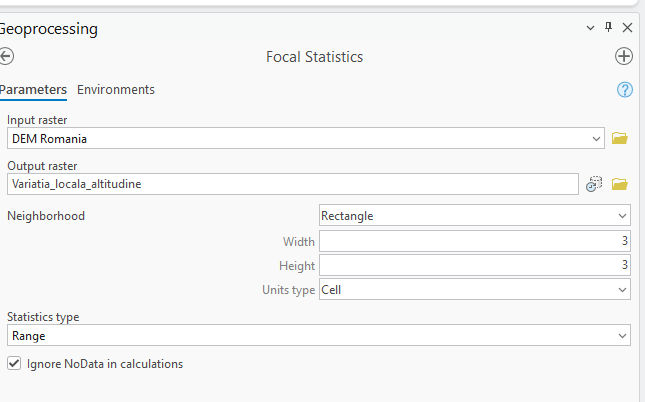
Task: Click the neighborhood Width field
Action: (x=474, y=241)
